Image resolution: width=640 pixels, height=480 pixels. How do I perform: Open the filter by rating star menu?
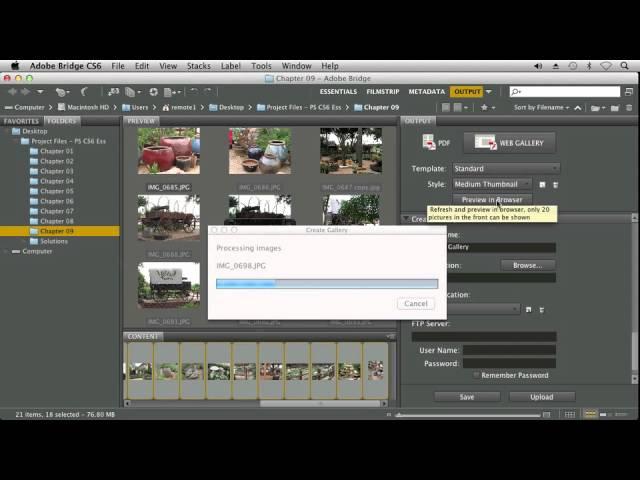(487, 107)
